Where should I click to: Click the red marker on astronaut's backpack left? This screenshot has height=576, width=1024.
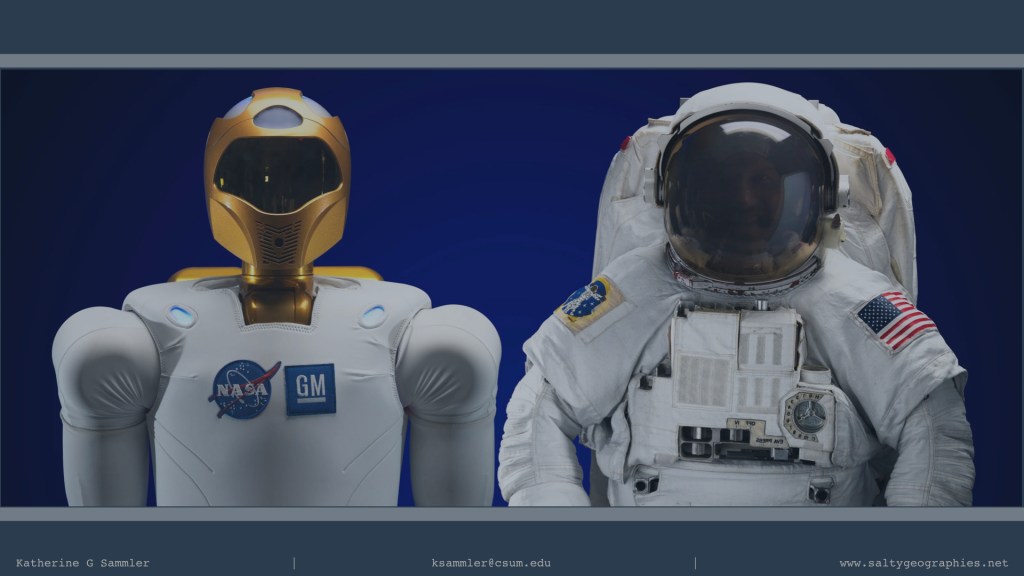(x=626, y=143)
